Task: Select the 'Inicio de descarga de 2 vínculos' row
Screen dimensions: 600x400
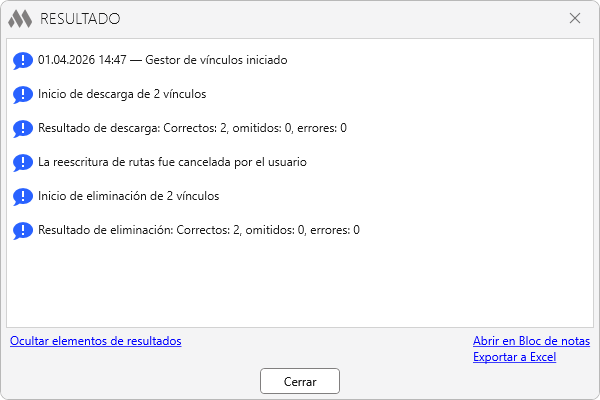Action: pos(122,94)
